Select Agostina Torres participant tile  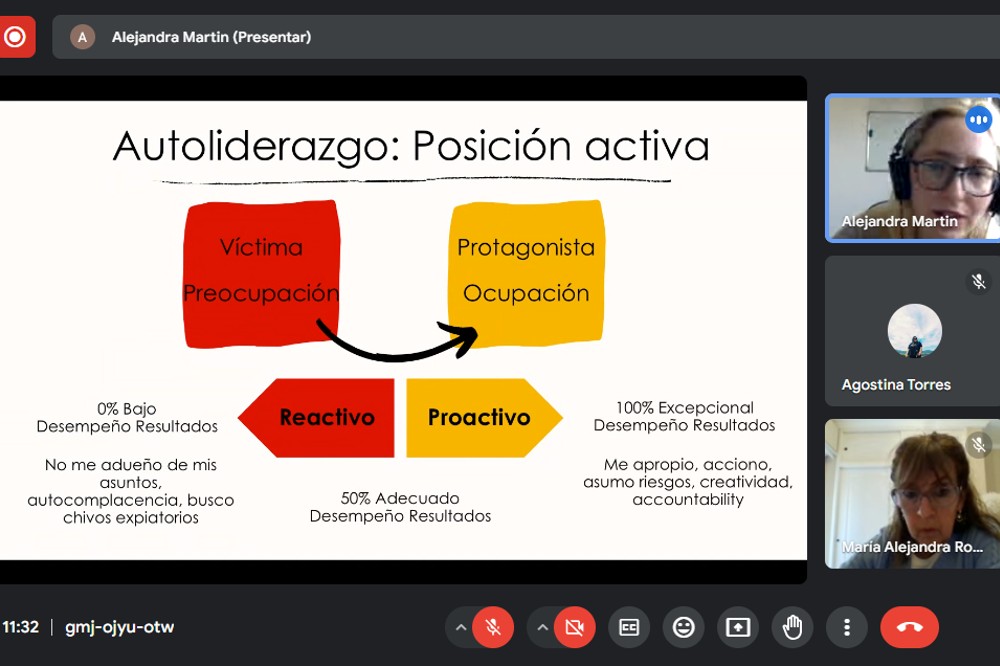click(912, 331)
